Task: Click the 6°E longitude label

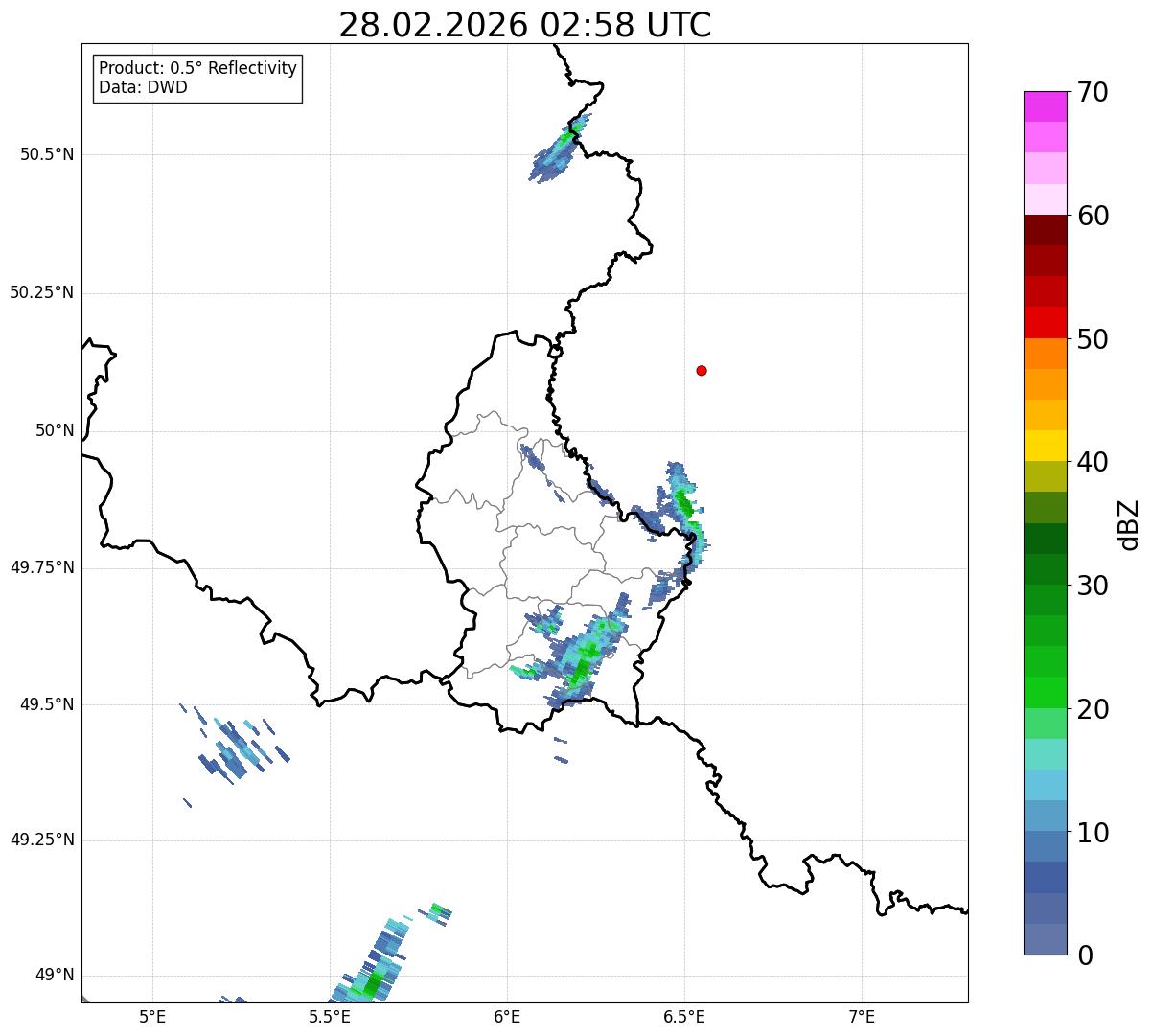Action: coord(507,1018)
